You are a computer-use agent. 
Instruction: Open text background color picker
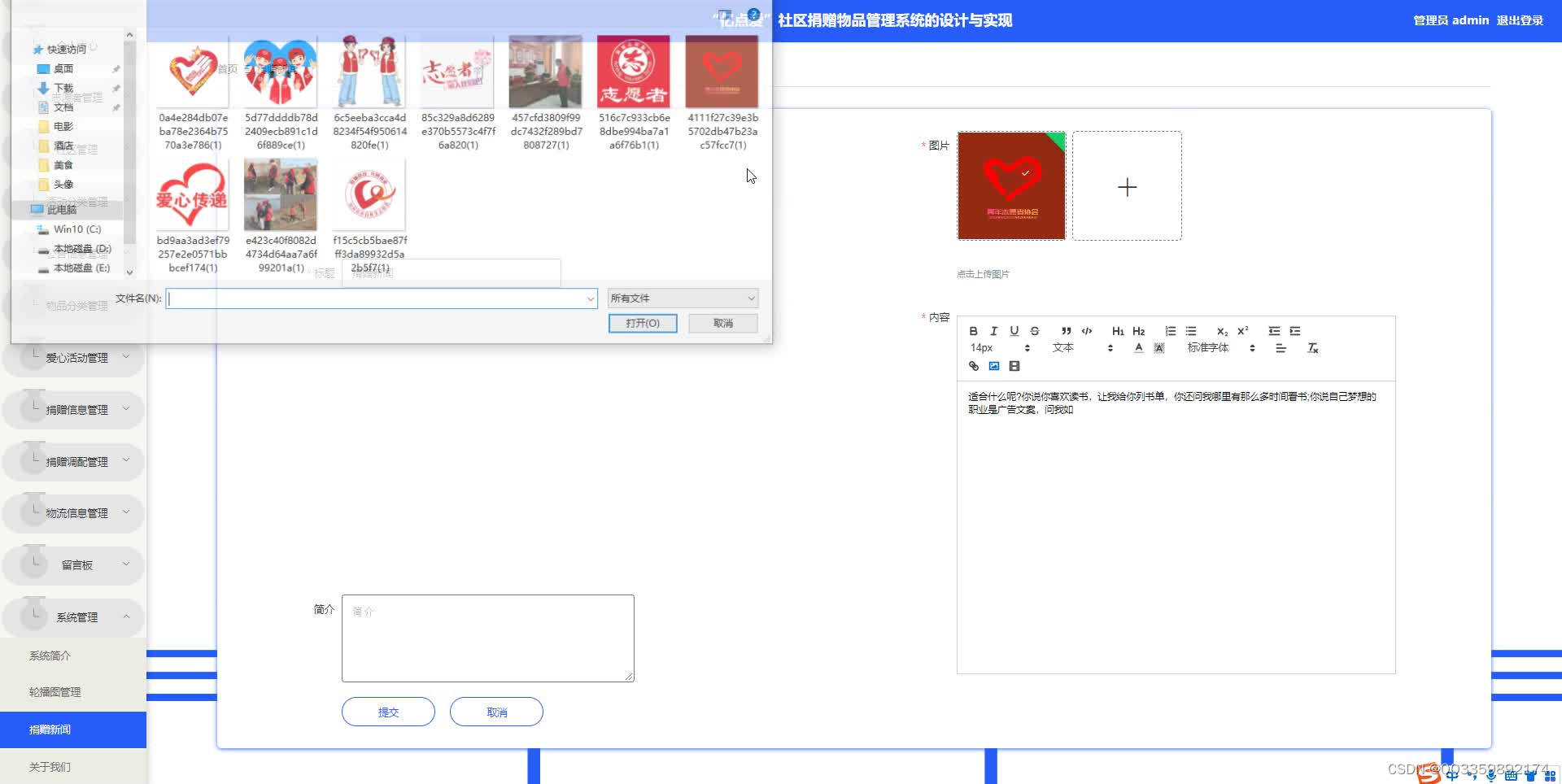(1159, 348)
